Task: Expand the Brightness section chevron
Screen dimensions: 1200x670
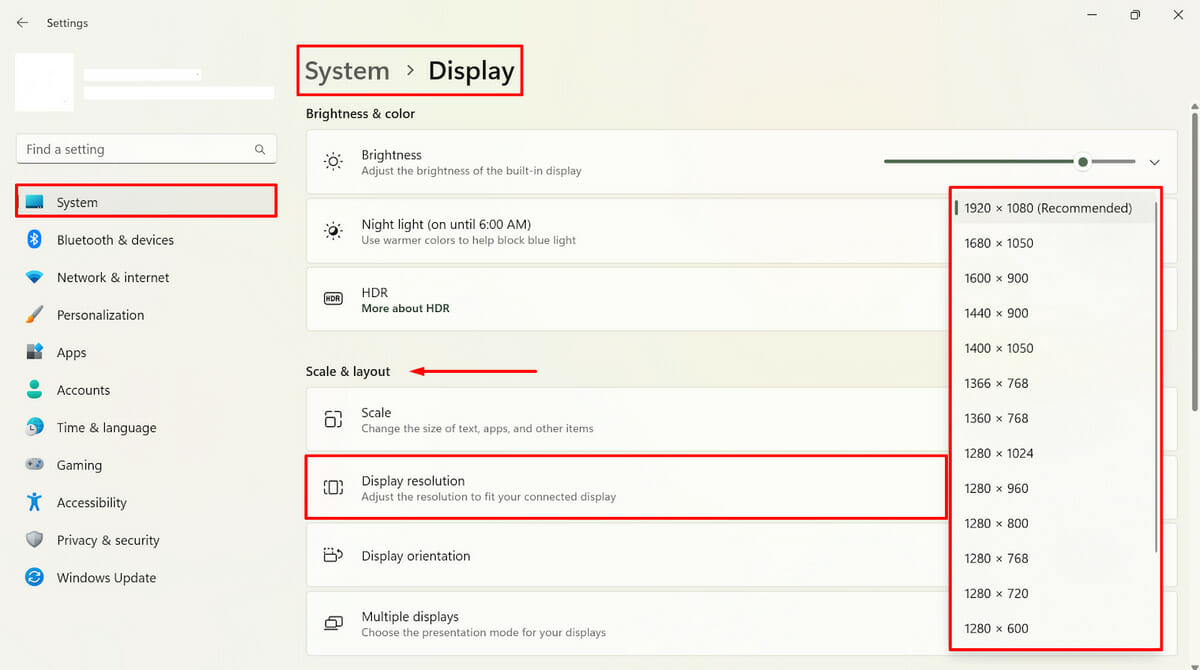Action: [1155, 162]
